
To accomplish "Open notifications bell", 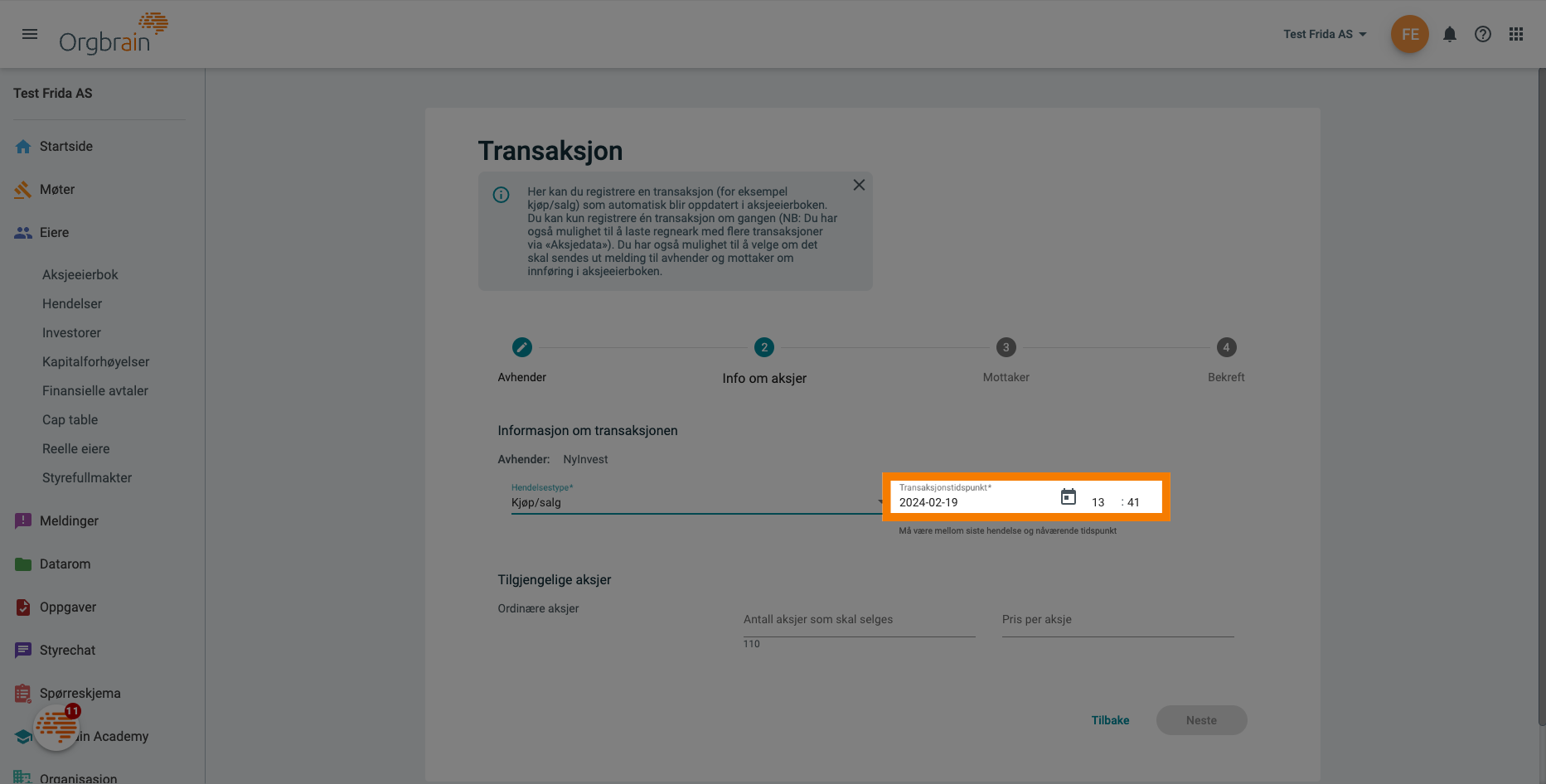I will coord(1449,34).
